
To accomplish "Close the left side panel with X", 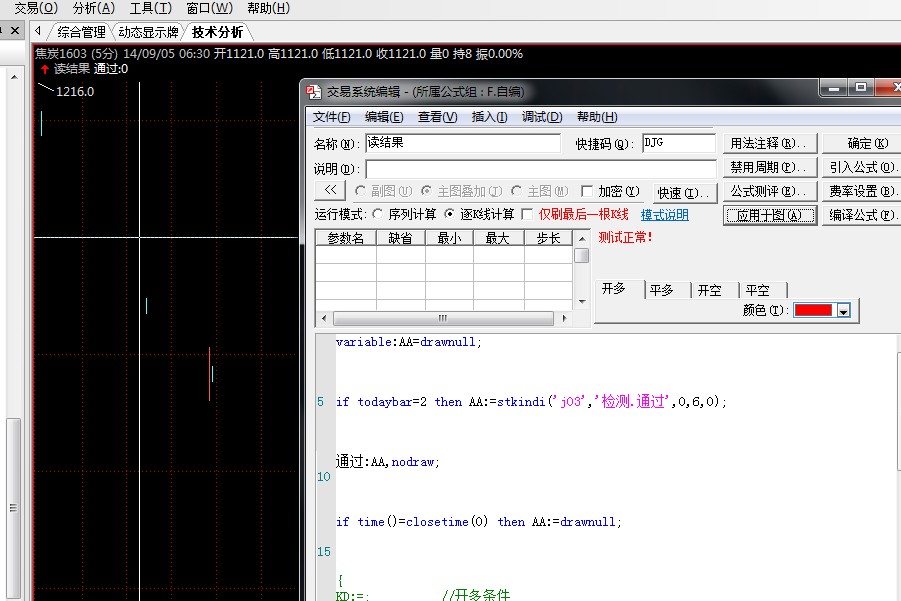I will coord(14,32).
